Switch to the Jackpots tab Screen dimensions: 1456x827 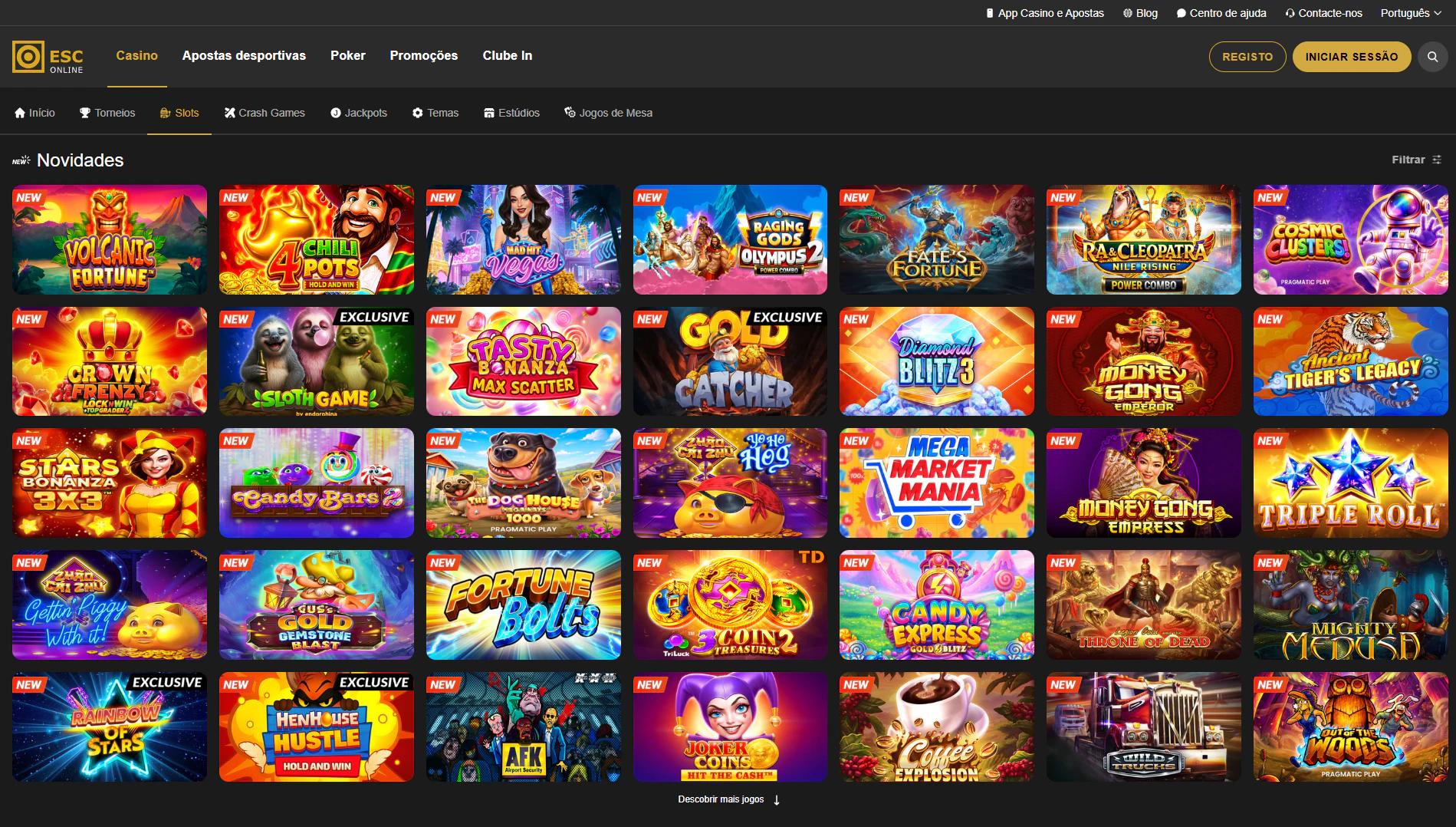[x=359, y=113]
